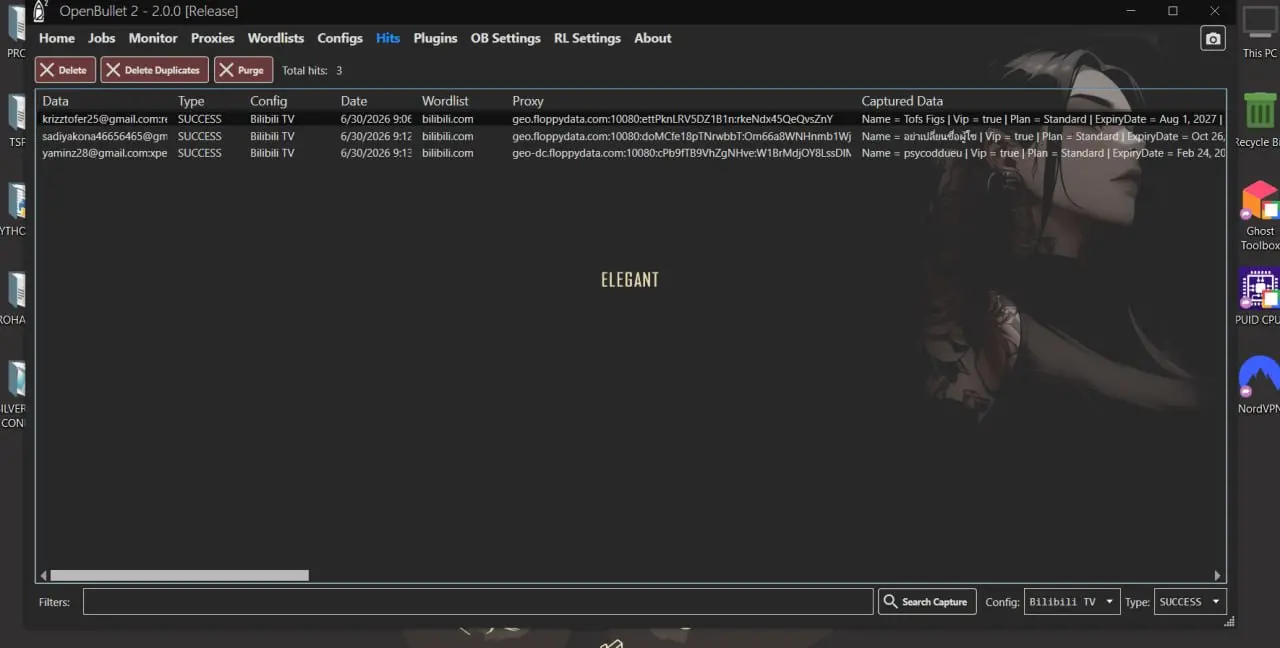1280x648 pixels.
Task: Open the Configs section
Action: [x=340, y=38]
